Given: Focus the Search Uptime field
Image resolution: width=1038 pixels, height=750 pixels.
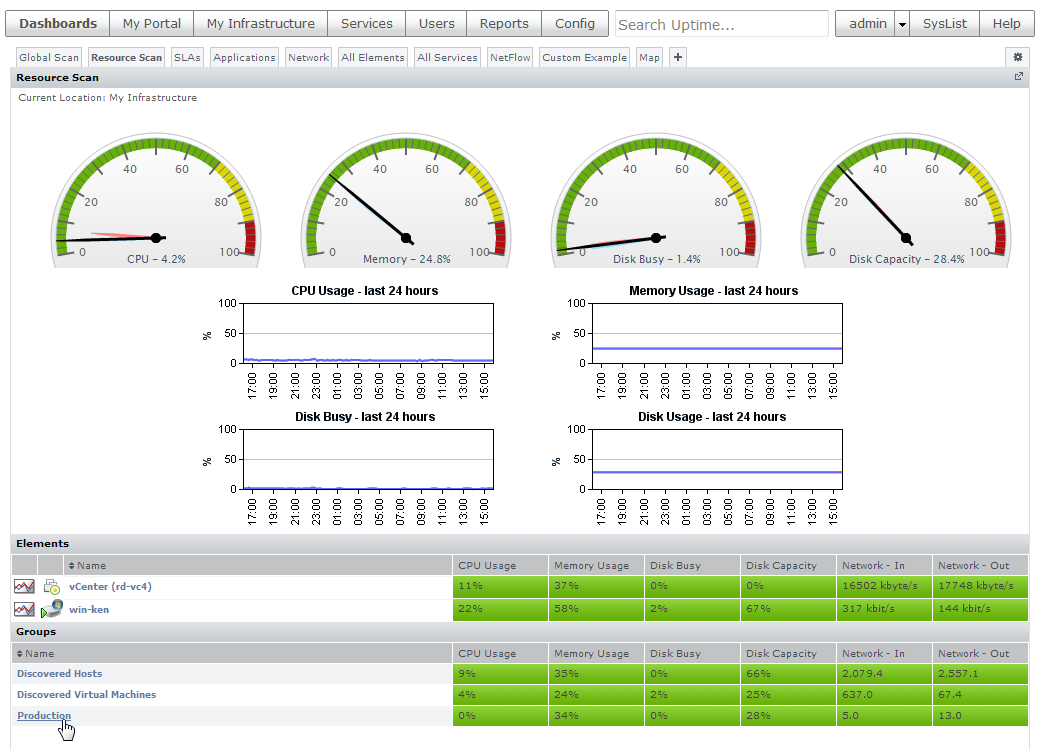Looking at the screenshot, I should 722,24.
